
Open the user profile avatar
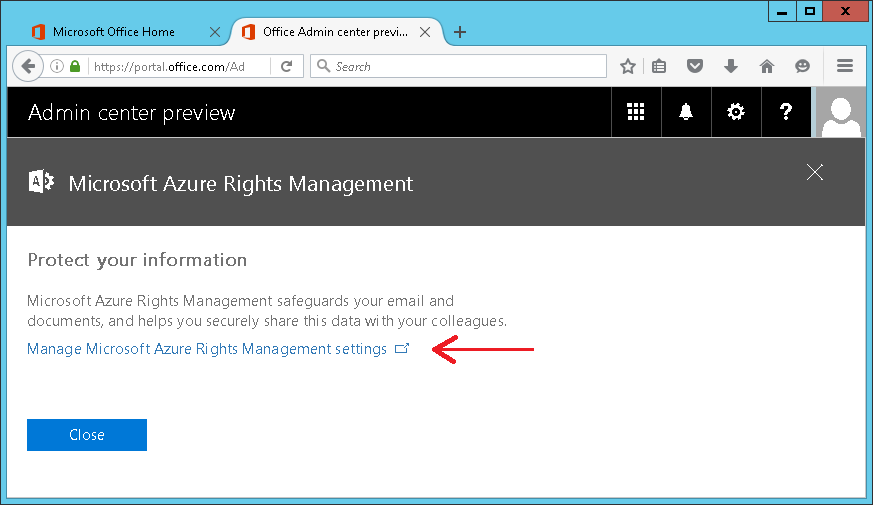tap(841, 113)
